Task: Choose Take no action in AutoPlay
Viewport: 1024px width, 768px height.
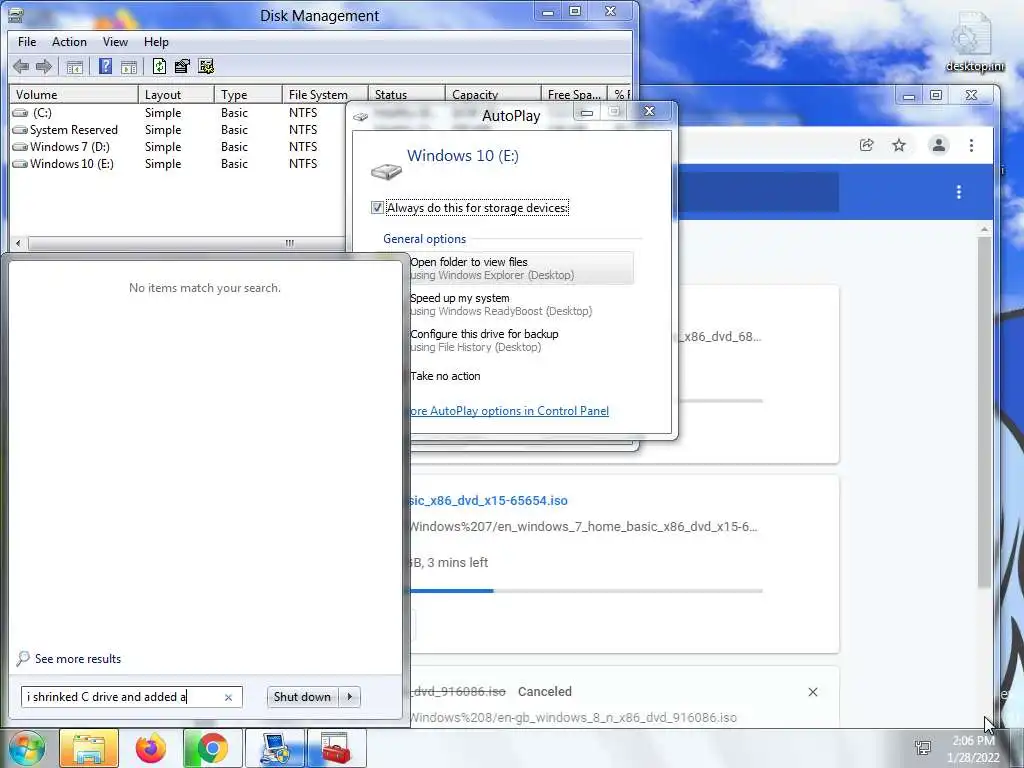Action: [x=445, y=376]
